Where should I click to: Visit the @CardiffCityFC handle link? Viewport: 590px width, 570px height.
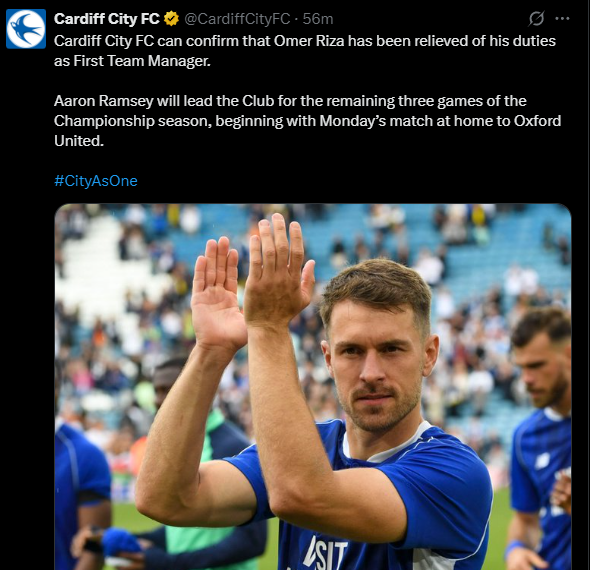point(237,19)
